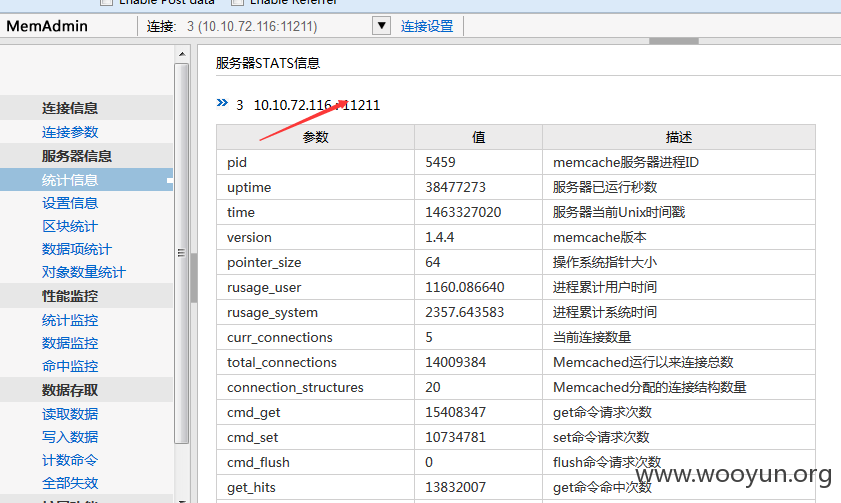841x503 pixels.
Task: Click the time value 1463327020
Action: (x=463, y=212)
